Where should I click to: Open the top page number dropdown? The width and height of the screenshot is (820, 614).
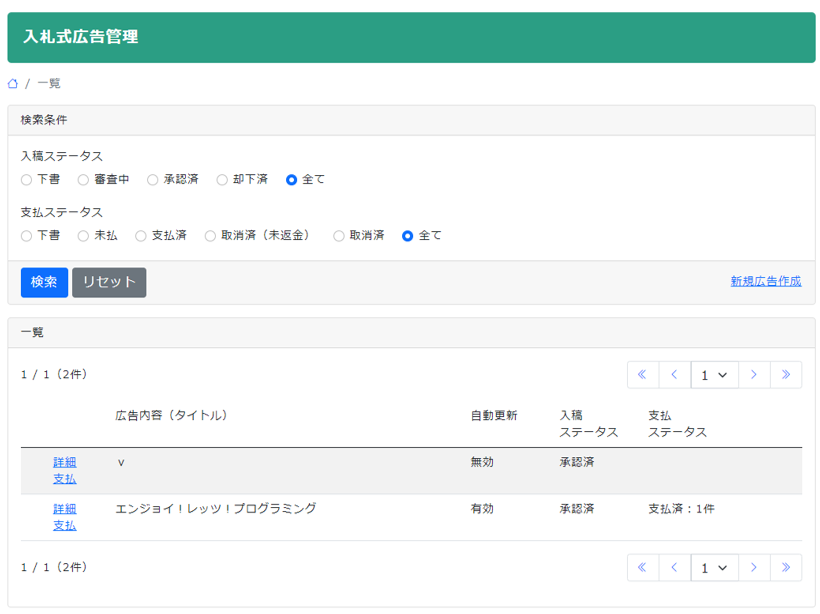point(714,374)
